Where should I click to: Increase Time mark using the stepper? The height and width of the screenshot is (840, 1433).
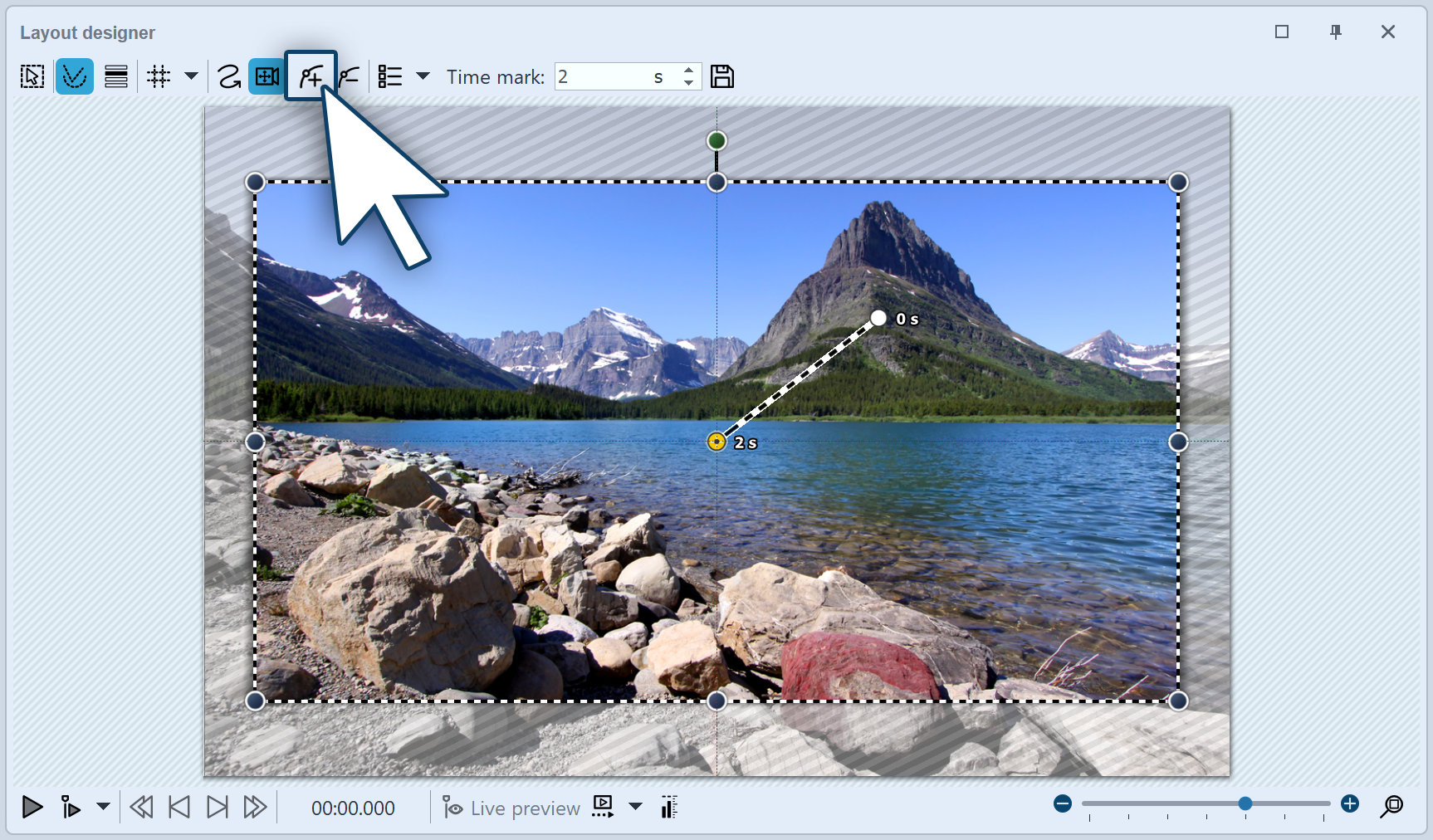pyautogui.click(x=688, y=71)
